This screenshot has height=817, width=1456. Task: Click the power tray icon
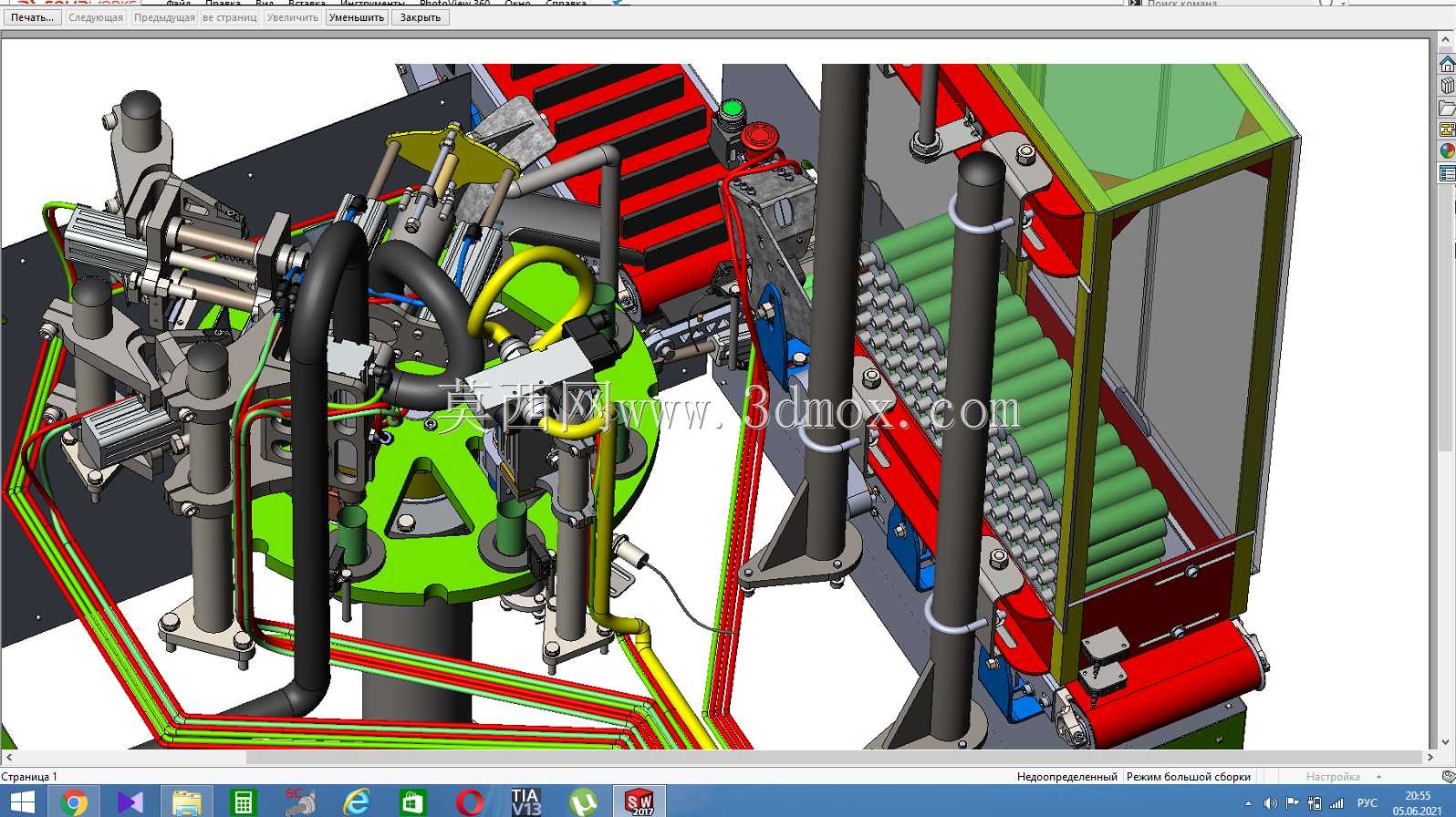[x=1315, y=803]
